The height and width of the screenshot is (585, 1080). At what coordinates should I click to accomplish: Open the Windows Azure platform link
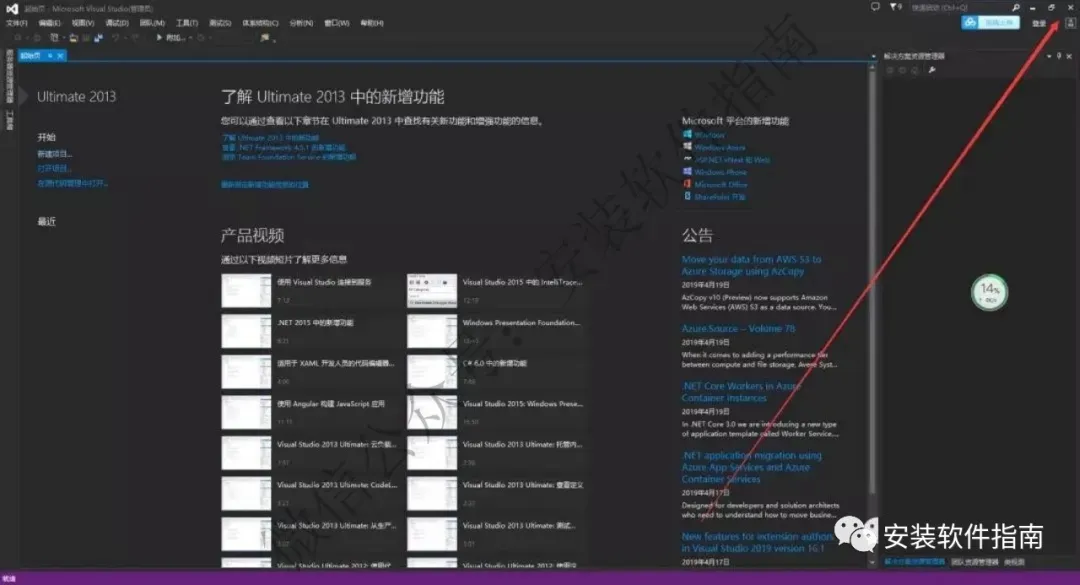(x=720, y=147)
